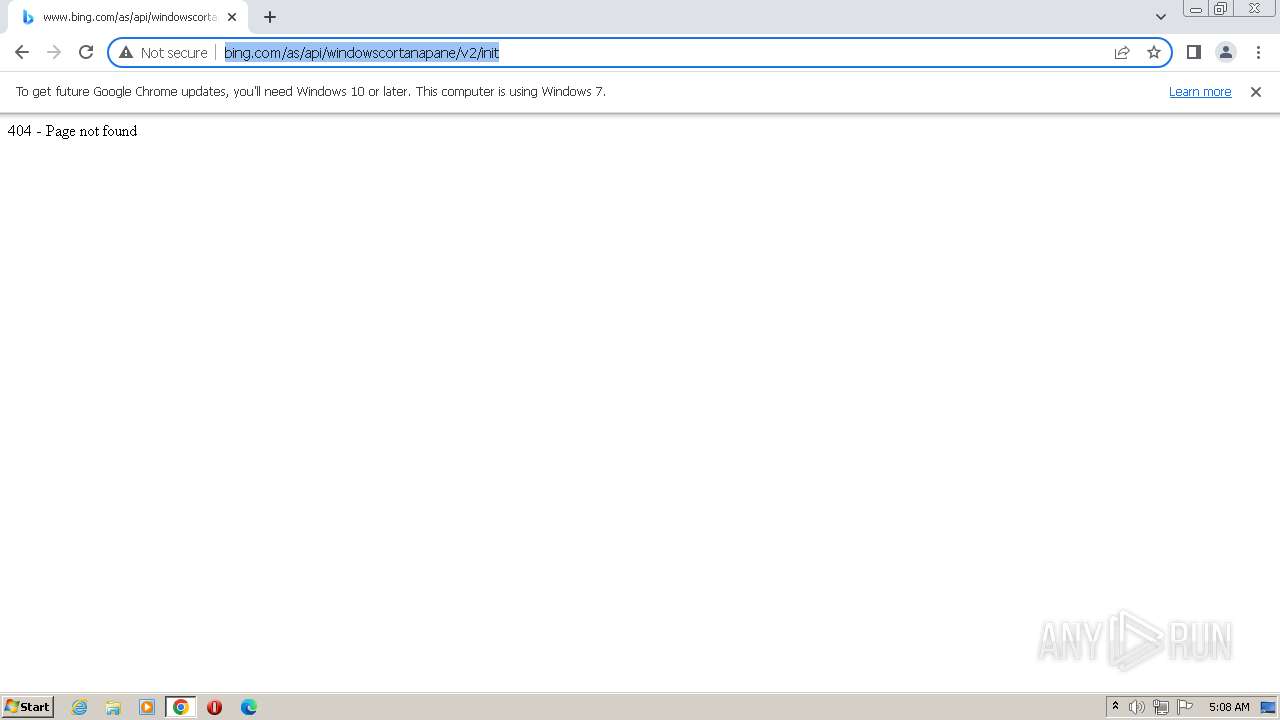Open a new tab
Screen dimensions: 1280x720
click(270, 17)
